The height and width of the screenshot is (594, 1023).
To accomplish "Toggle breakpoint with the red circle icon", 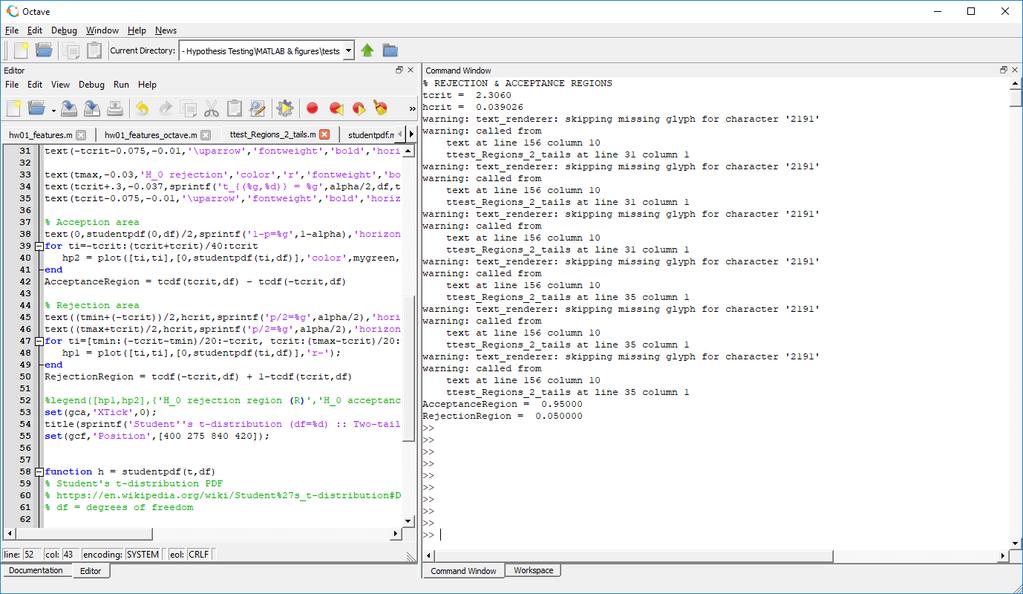I will point(313,108).
